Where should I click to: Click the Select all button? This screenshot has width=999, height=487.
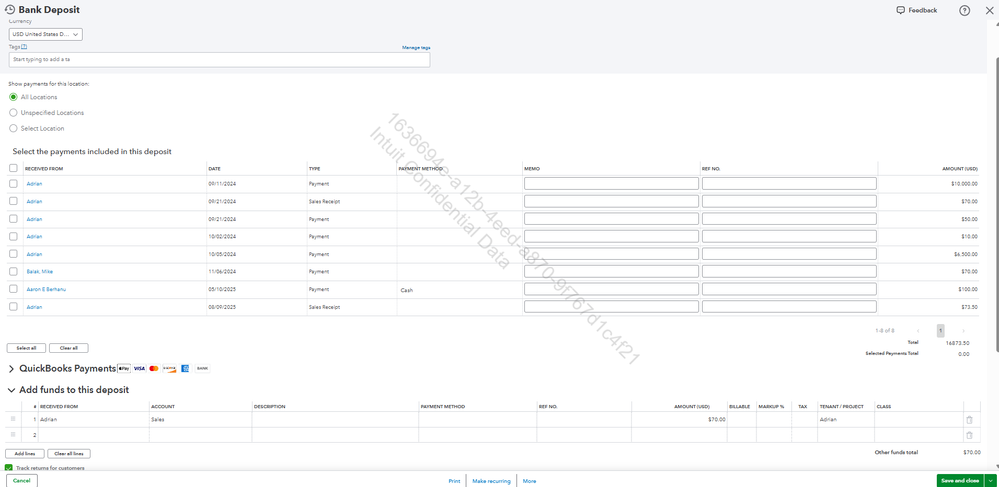click(x=26, y=348)
